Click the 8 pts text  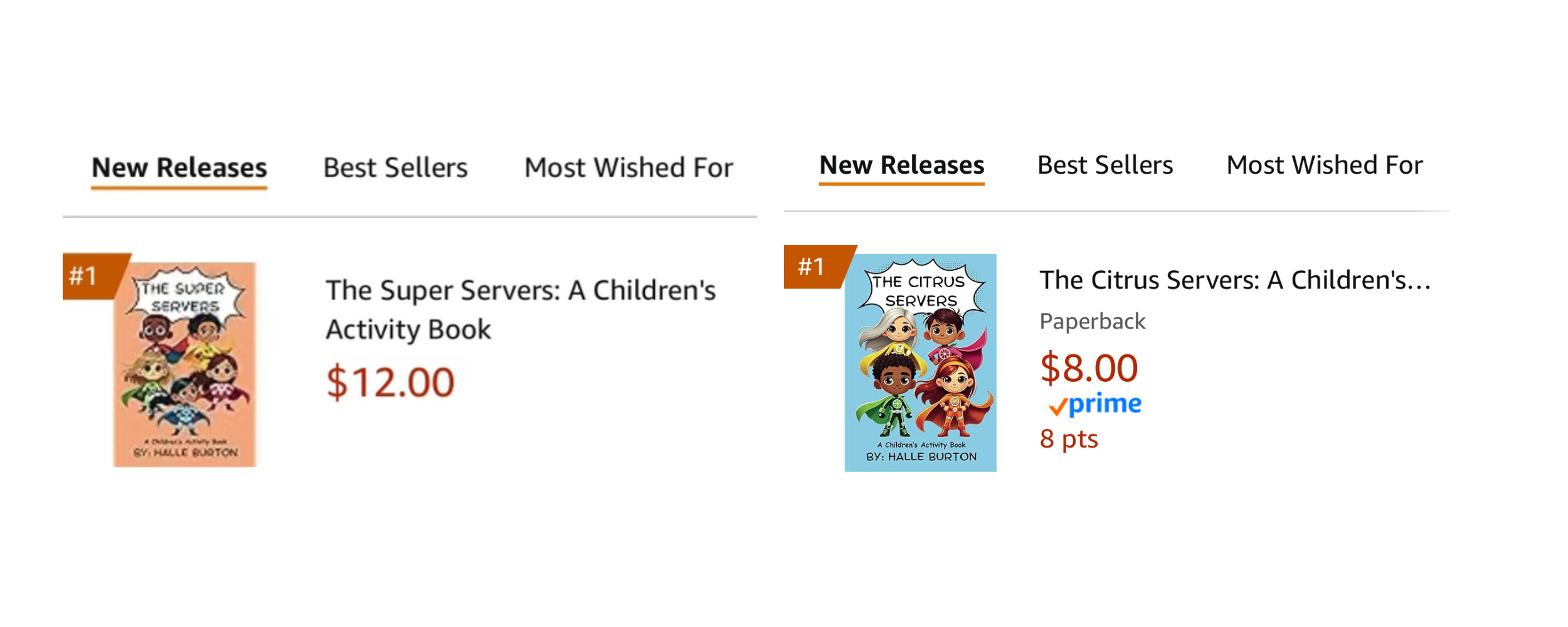(1069, 439)
